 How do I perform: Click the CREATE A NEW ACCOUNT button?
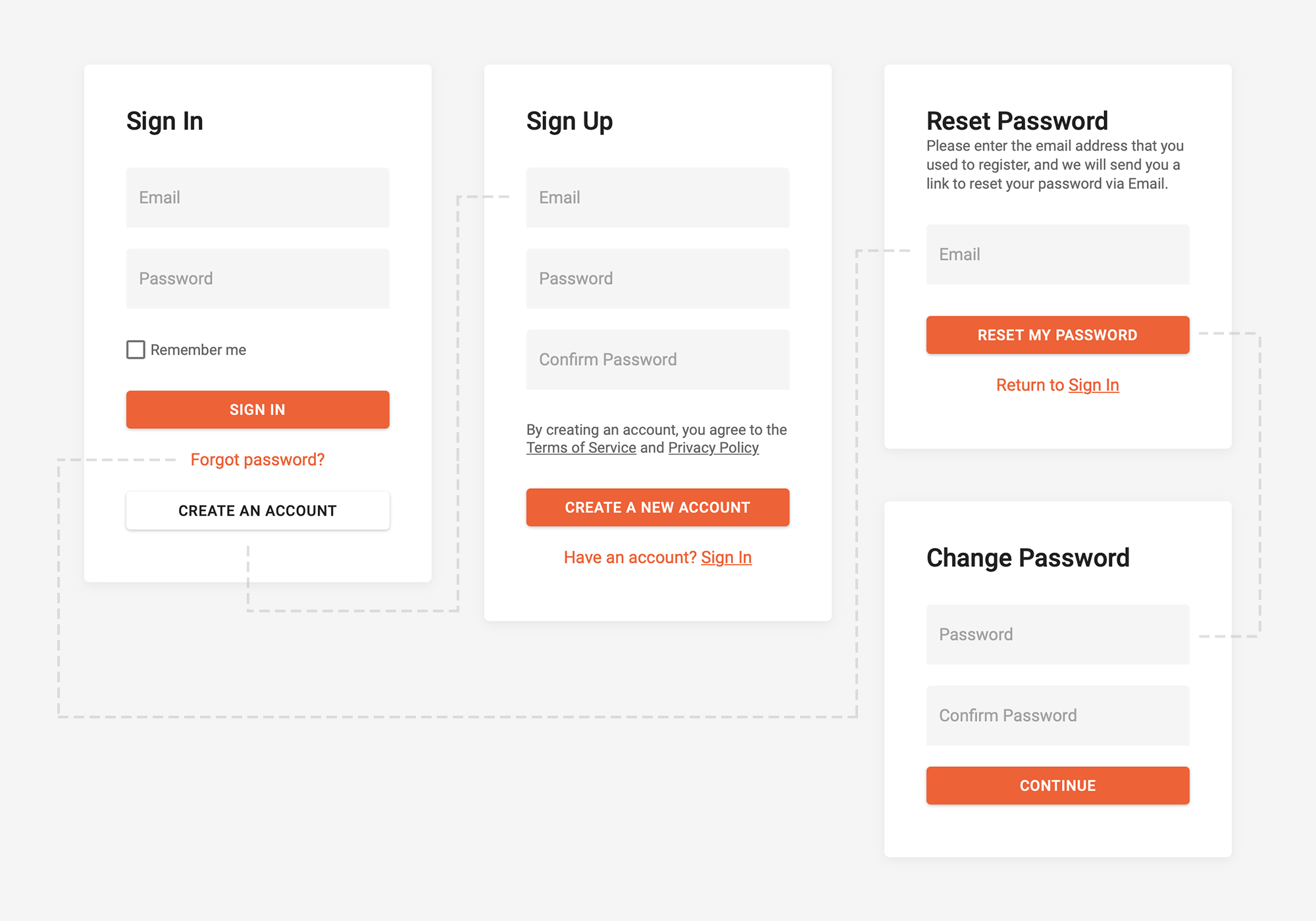(x=657, y=508)
